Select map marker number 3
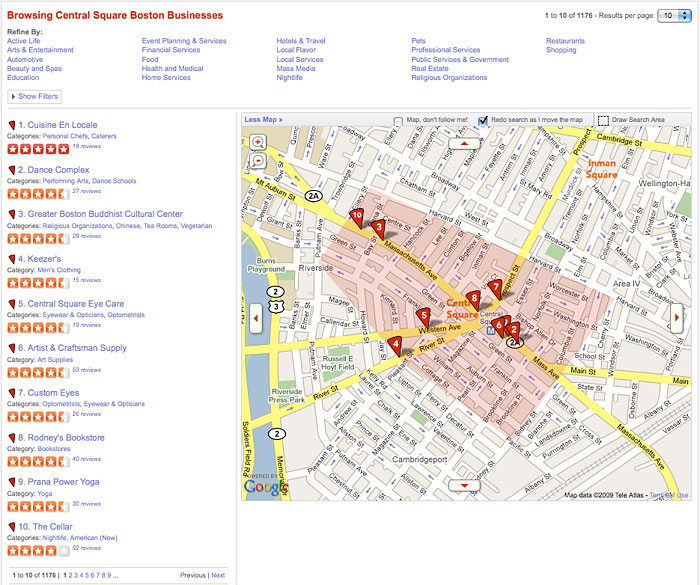 [379, 229]
